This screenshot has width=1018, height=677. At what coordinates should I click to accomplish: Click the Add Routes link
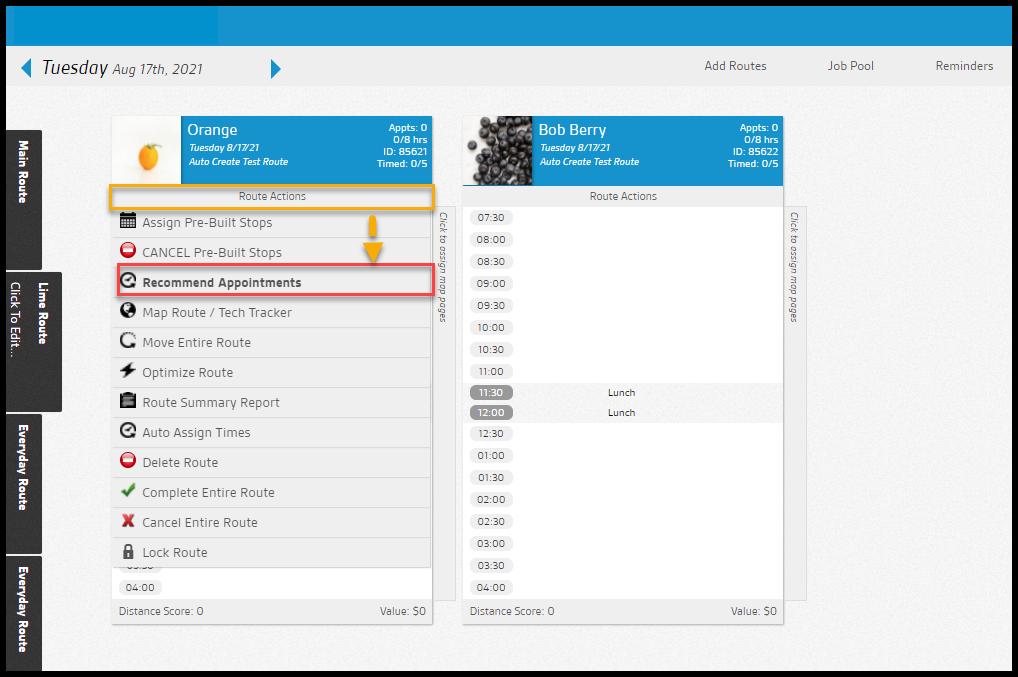pyautogui.click(x=735, y=66)
